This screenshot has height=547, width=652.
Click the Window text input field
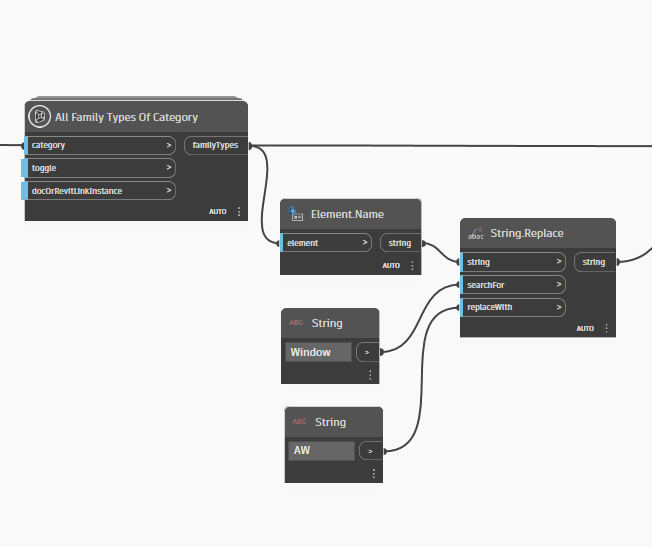tap(319, 352)
